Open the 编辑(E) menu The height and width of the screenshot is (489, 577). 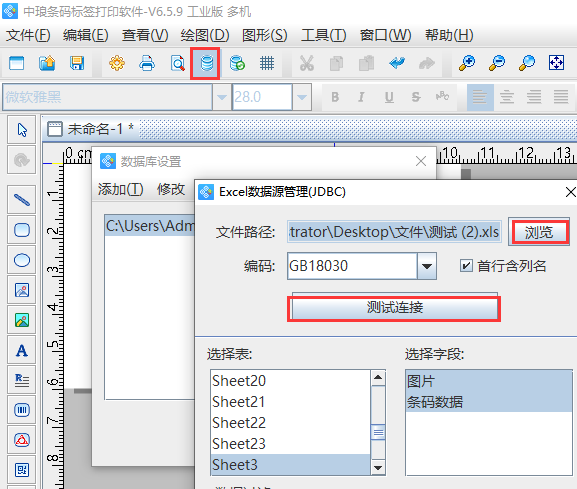85,35
